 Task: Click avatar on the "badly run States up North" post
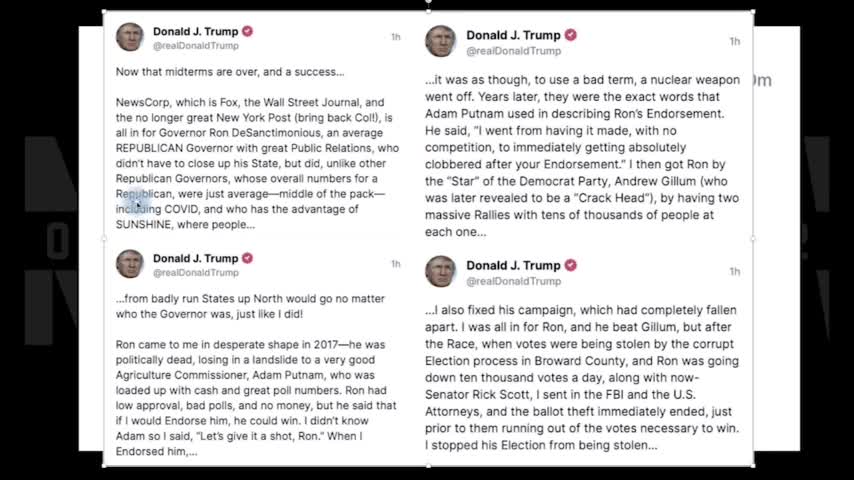130,264
